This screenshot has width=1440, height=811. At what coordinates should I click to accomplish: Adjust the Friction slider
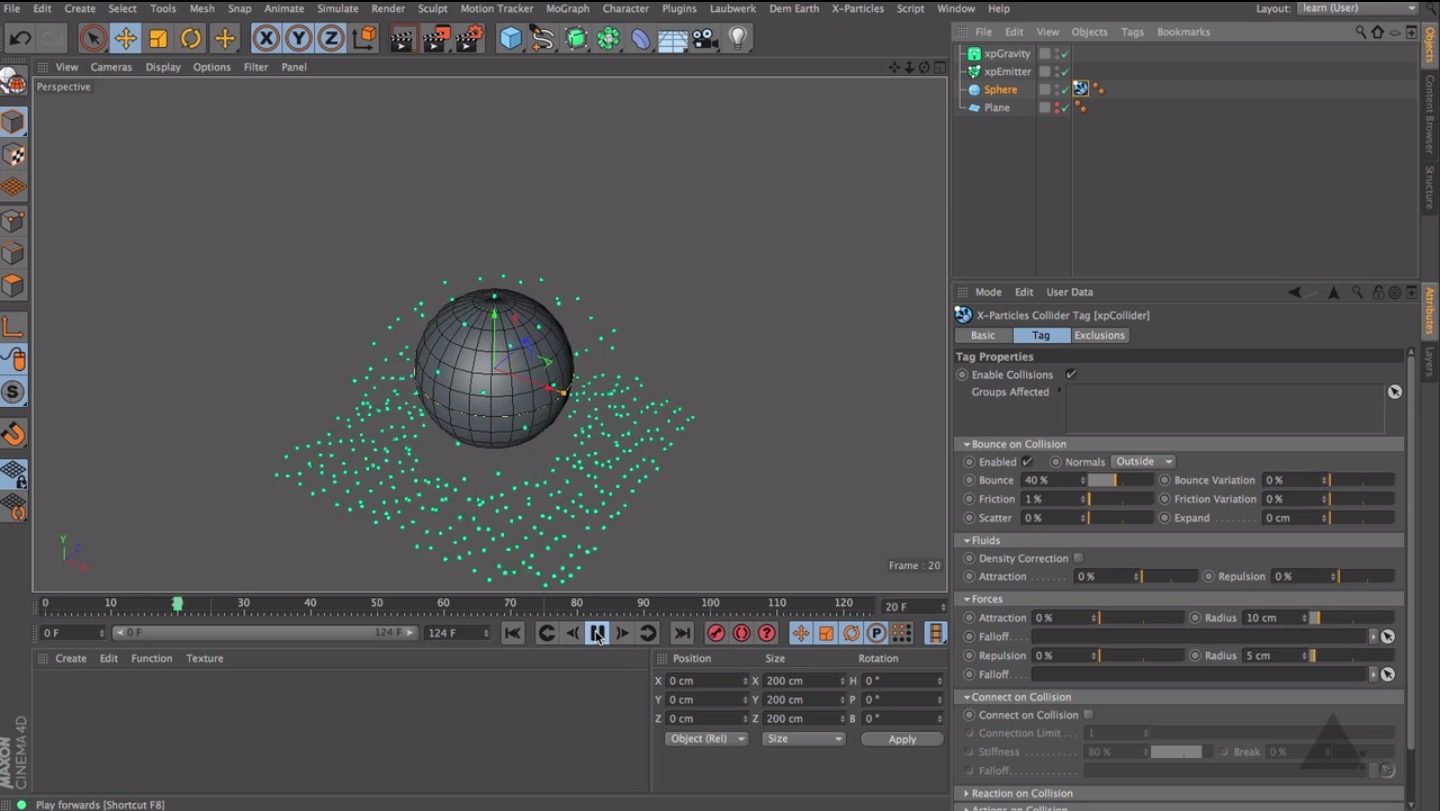point(1120,499)
